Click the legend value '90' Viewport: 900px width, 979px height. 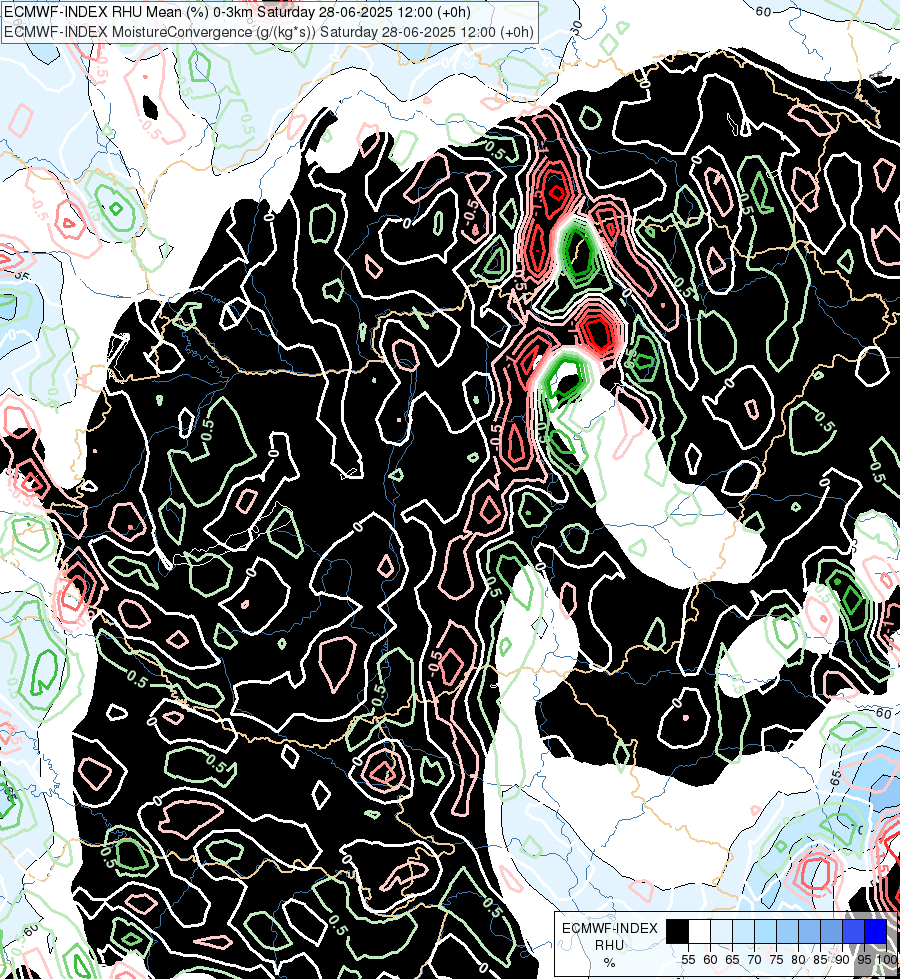pyautogui.click(x=843, y=960)
